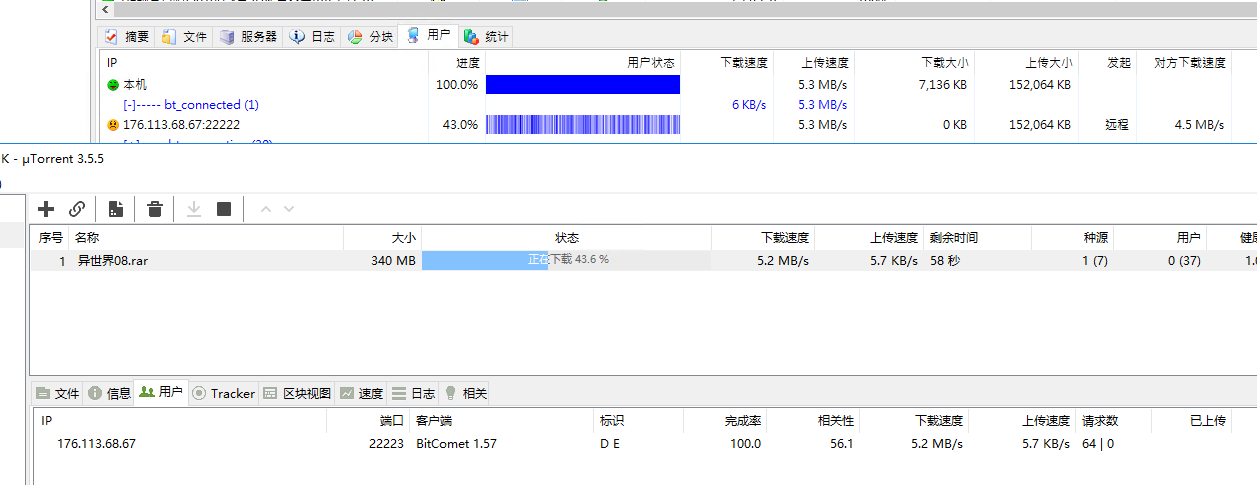The width and height of the screenshot is (1257, 485).
Task: Click the striped 43.0% piece bar for 176.113.68.67:22222
Action: [583, 125]
